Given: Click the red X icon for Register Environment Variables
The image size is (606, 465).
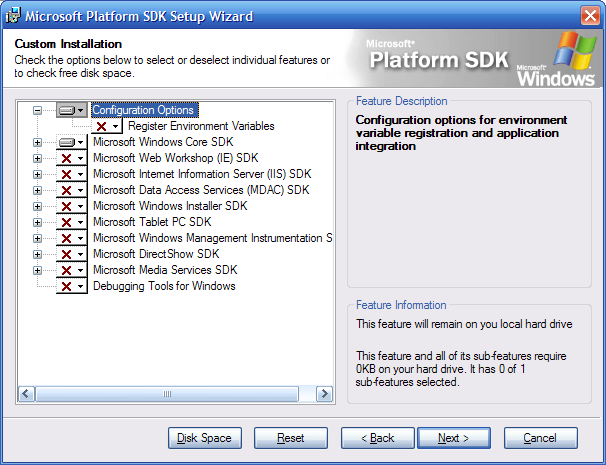Looking at the screenshot, I should pyautogui.click(x=101, y=126).
